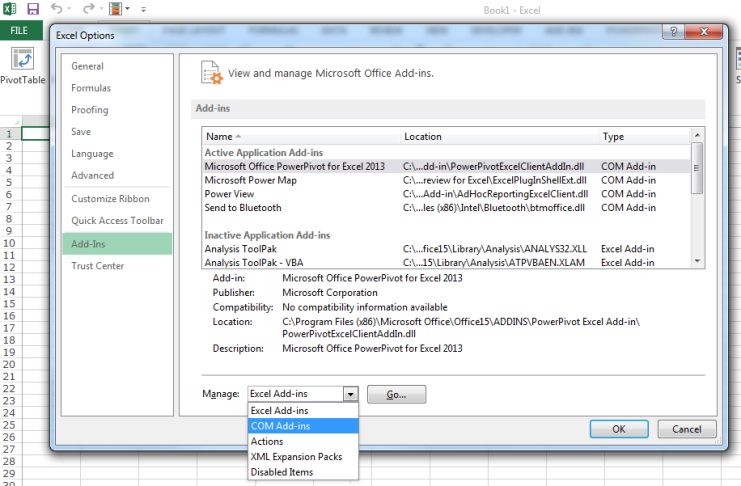Image resolution: width=741 pixels, height=486 pixels.
Task: Click Cancel to dismiss dialog
Action: (687, 429)
